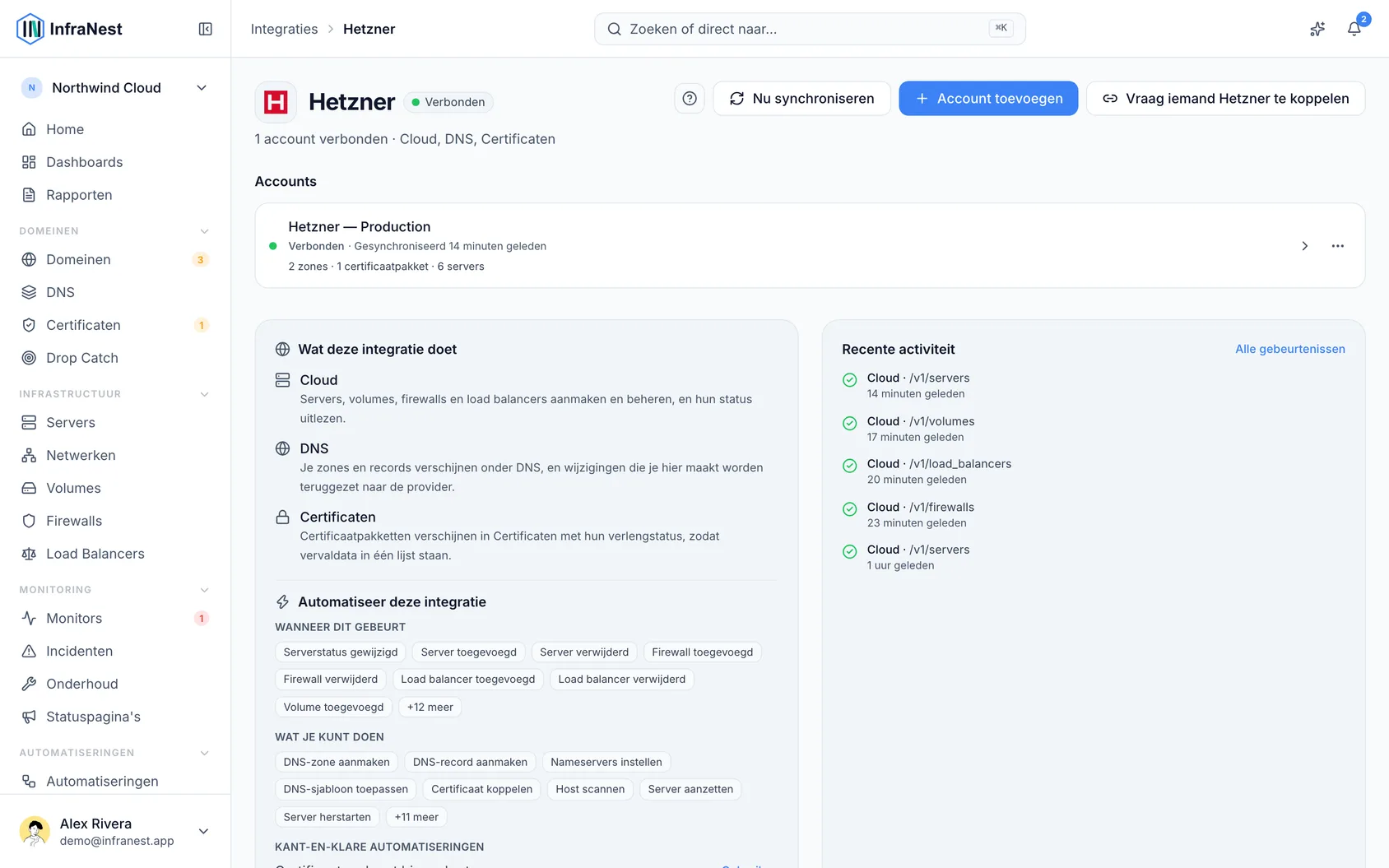Click the Load Balancers scale icon
Screen dimensions: 1389x868
pos(29,554)
